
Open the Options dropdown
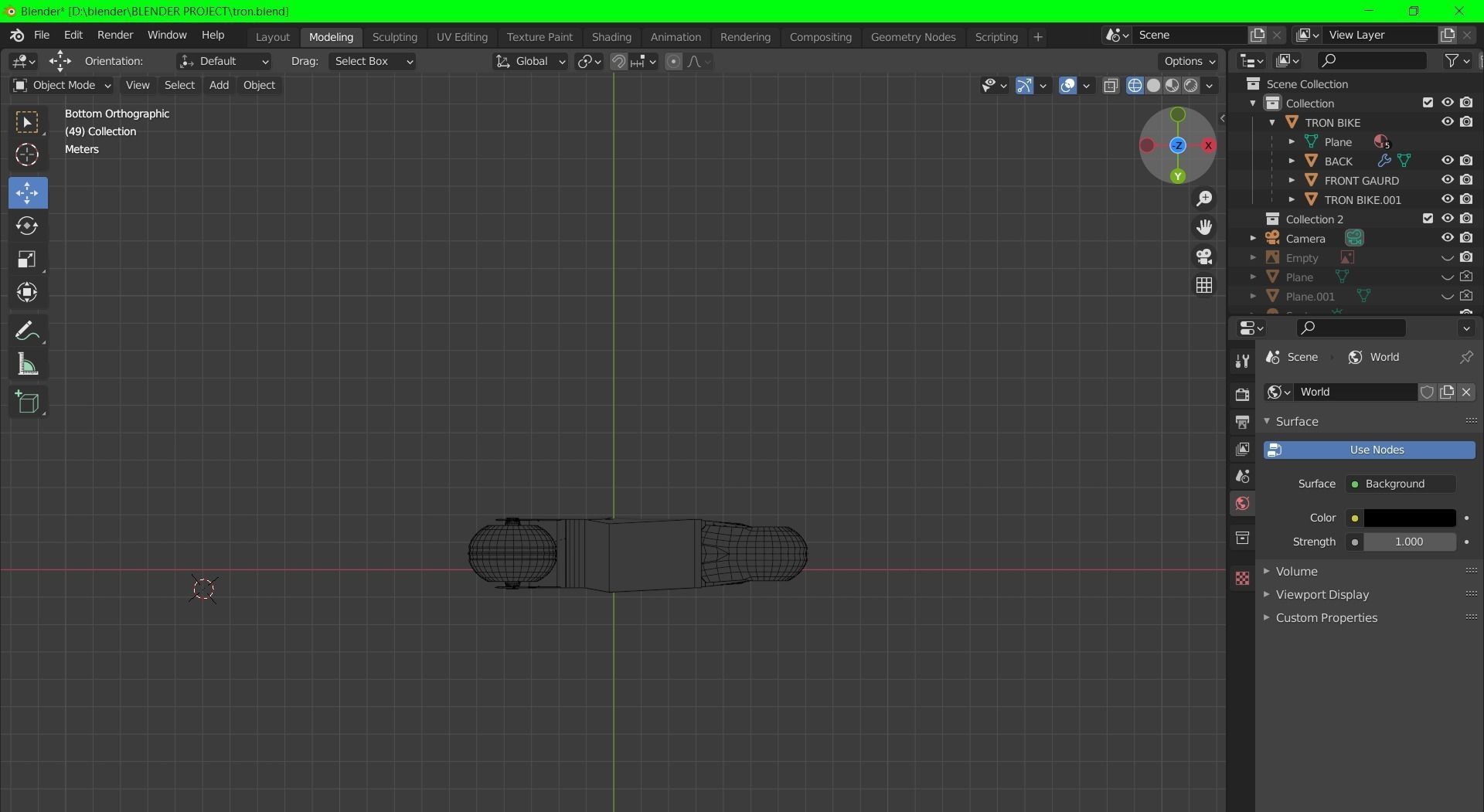point(1190,61)
